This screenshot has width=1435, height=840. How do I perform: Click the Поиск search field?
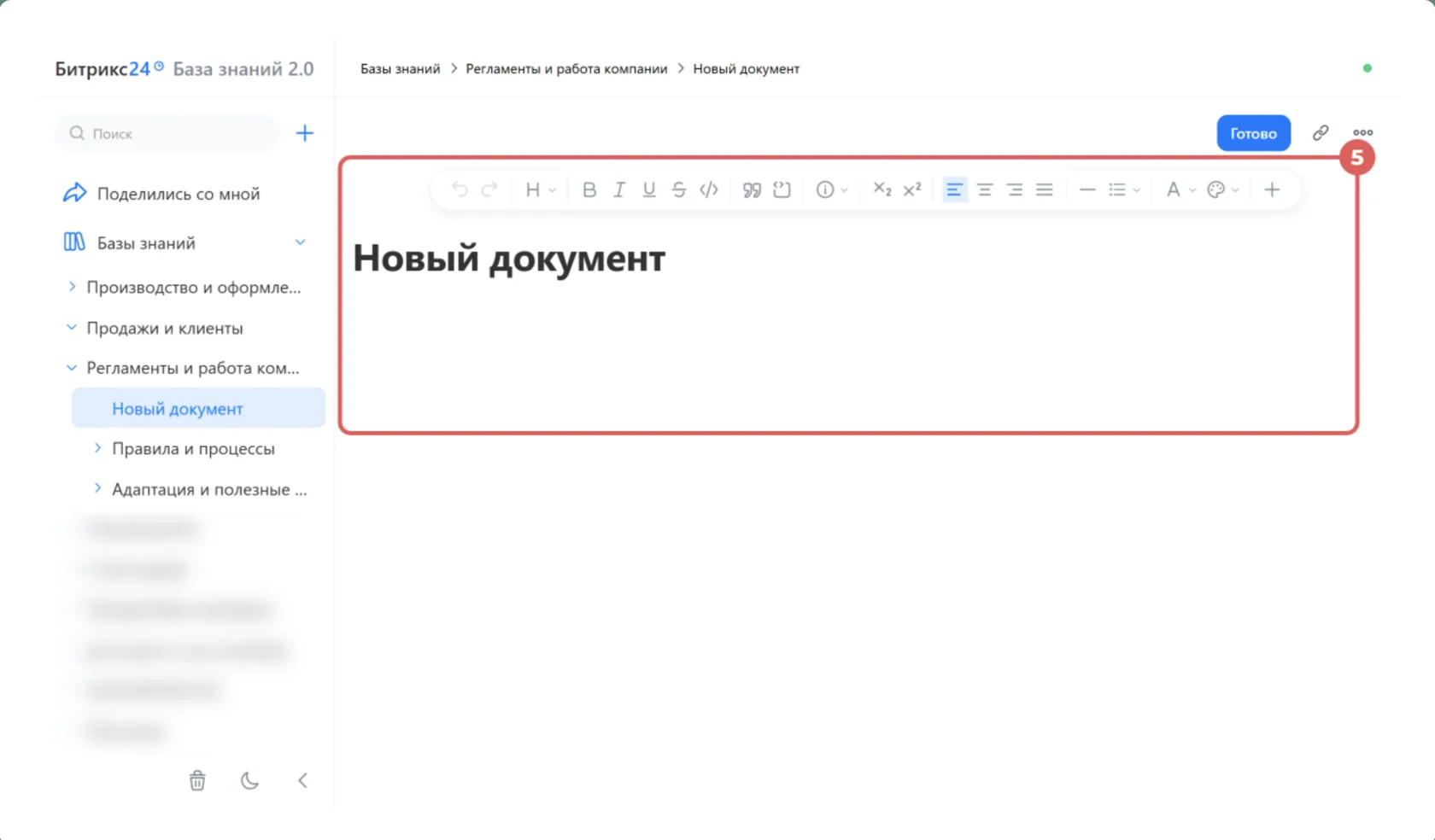(x=167, y=133)
